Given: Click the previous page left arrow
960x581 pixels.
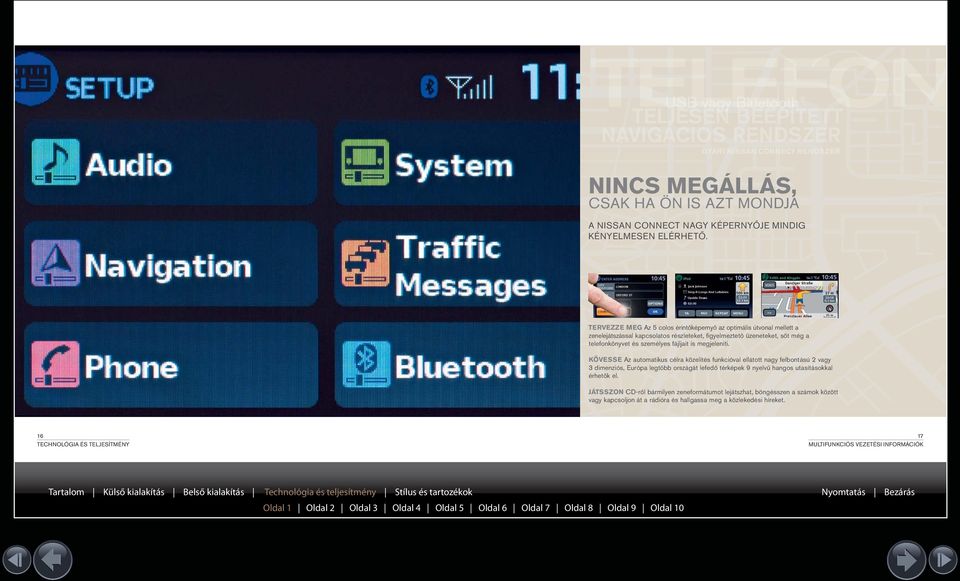Looking at the screenshot, I should click(53, 560).
